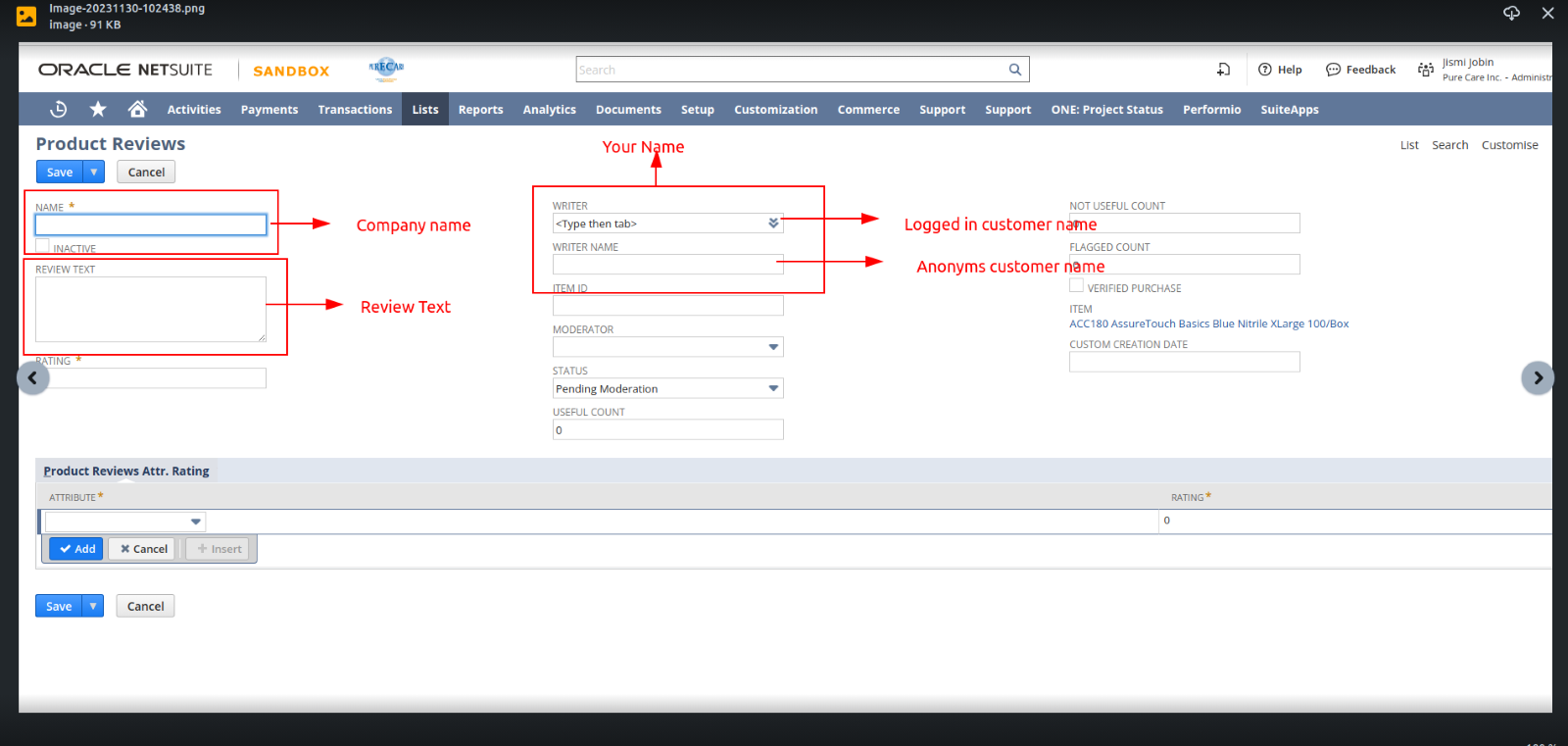Open the ACC180 AssureTouch item link
Viewport: 1568px width, 746px height.
1208,323
